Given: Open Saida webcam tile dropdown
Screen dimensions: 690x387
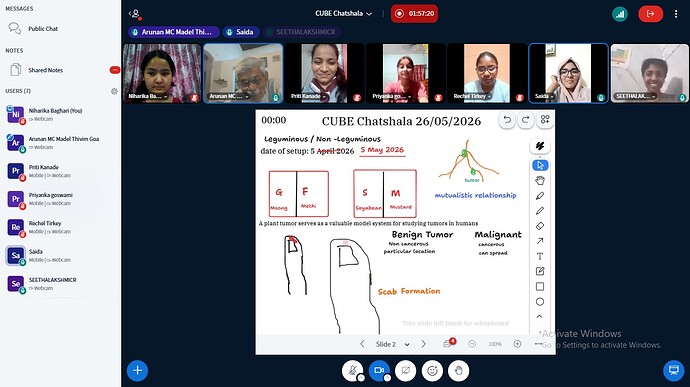Looking at the screenshot, I should [x=544, y=96].
